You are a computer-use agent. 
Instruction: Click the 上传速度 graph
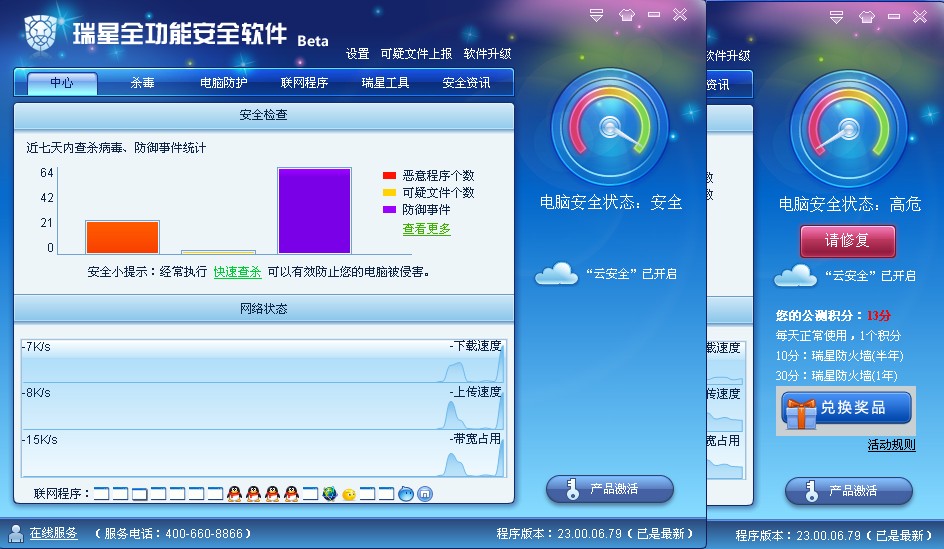264,407
